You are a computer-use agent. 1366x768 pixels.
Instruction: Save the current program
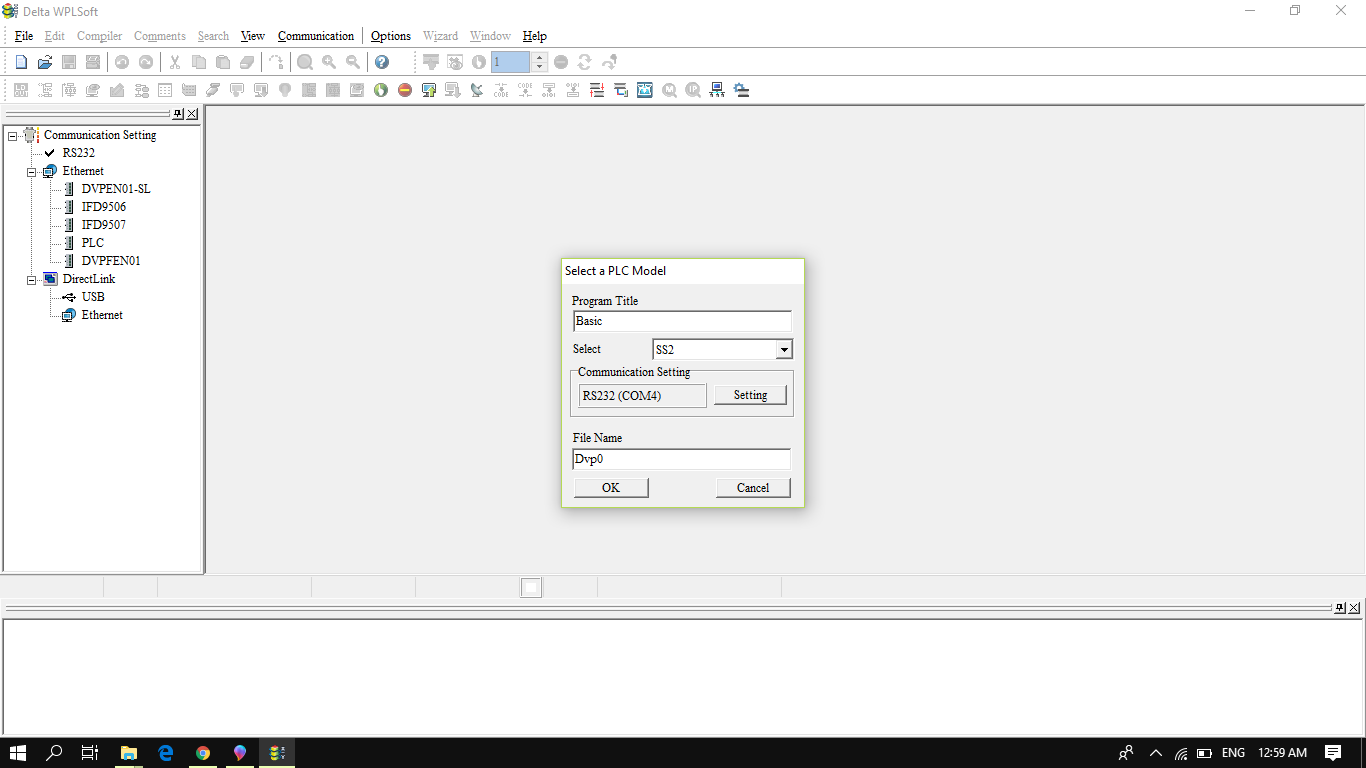(68, 61)
